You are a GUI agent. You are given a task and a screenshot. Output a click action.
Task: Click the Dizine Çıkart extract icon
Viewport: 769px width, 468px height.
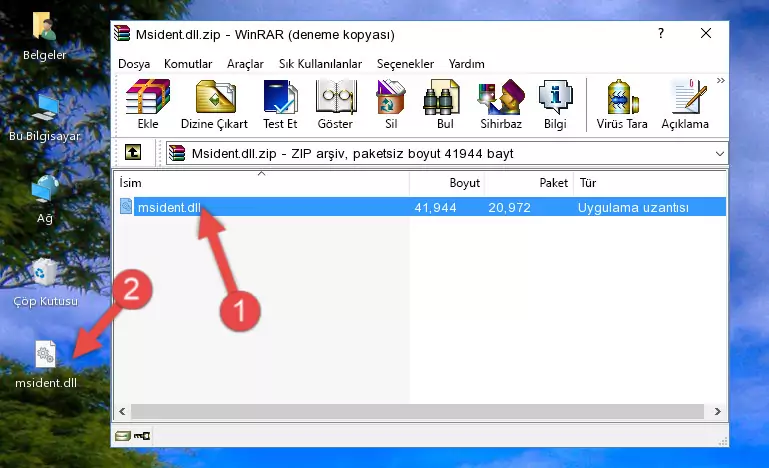214,104
